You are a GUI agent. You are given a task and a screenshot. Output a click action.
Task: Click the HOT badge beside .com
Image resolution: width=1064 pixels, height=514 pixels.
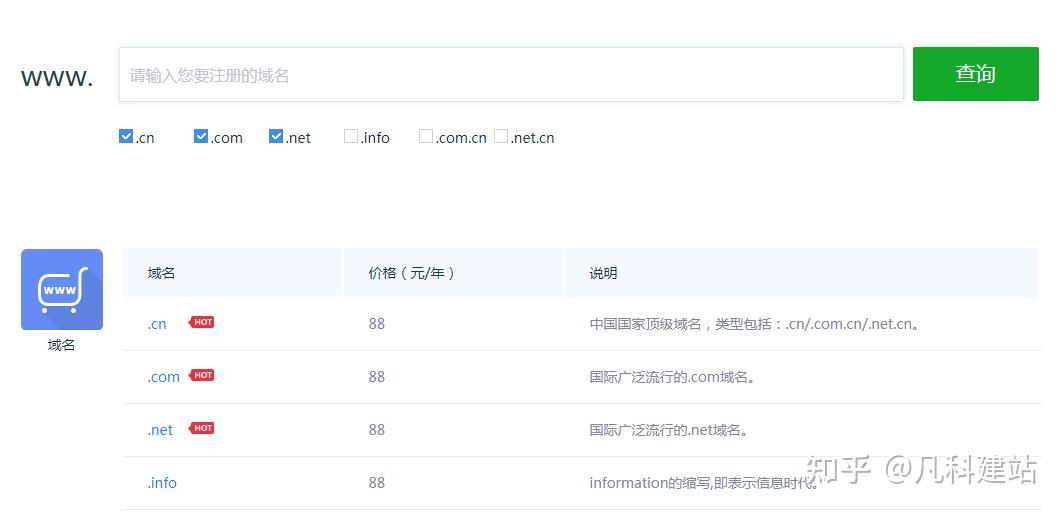[x=202, y=375]
